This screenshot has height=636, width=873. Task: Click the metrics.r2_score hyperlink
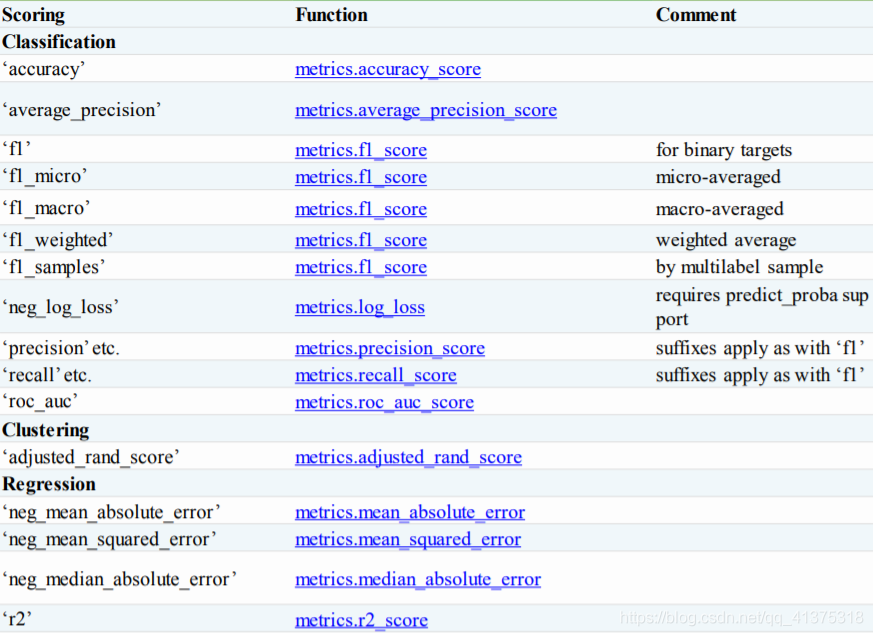[x=361, y=620]
